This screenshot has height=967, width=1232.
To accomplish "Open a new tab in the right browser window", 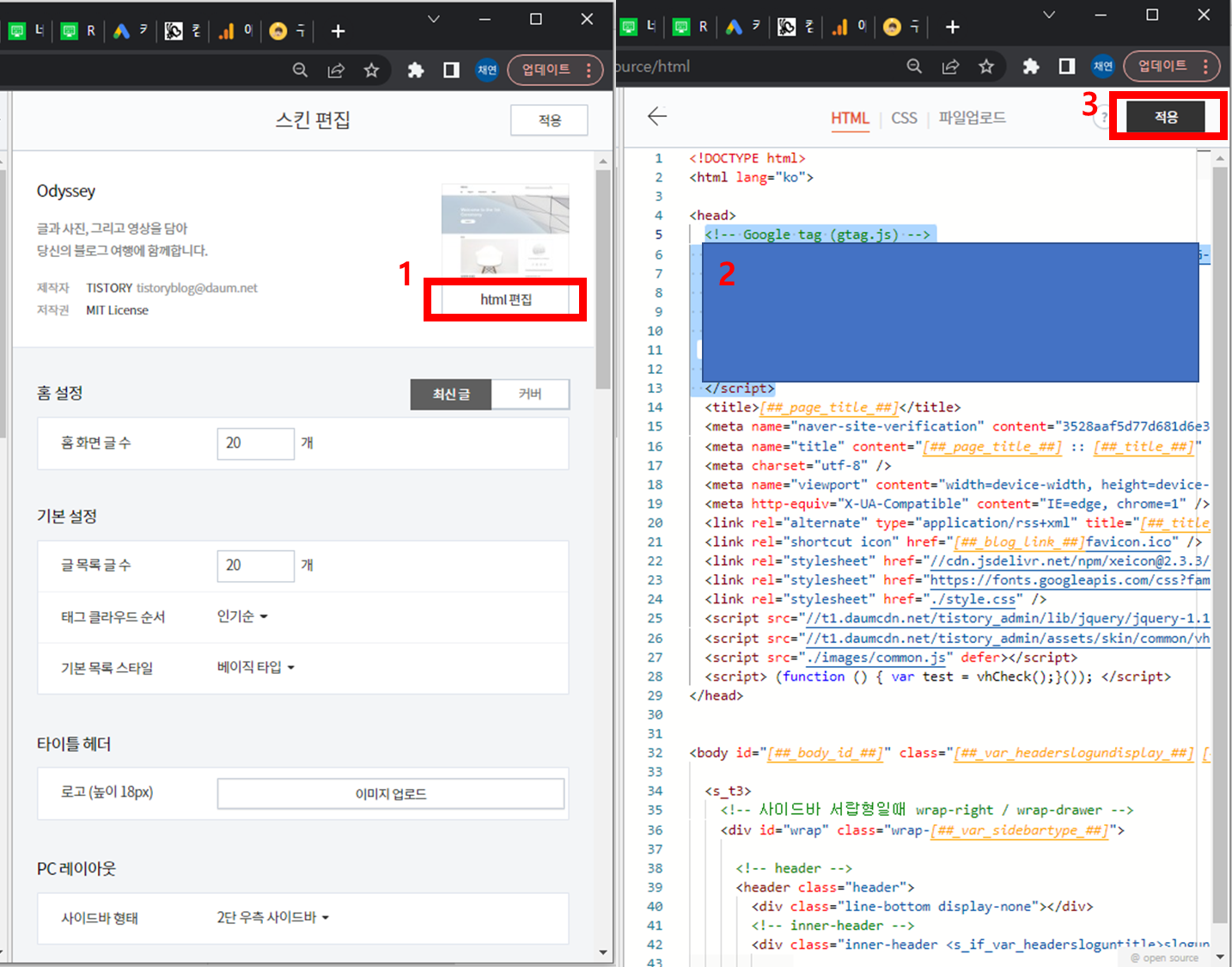I will [x=952, y=28].
